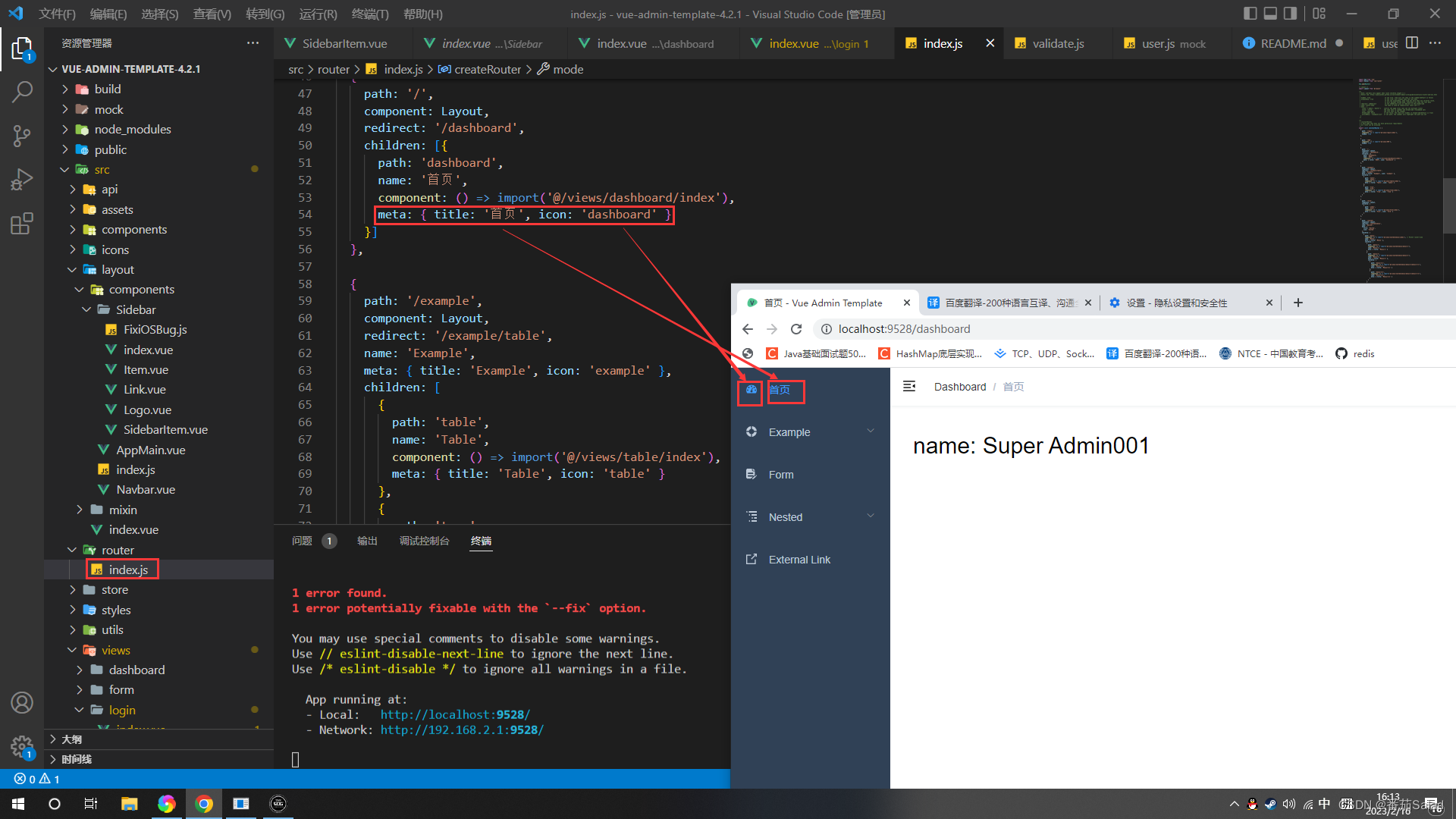1456x819 pixels.
Task: Switch to the validate.js editor tab
Action: point(1058,43)
